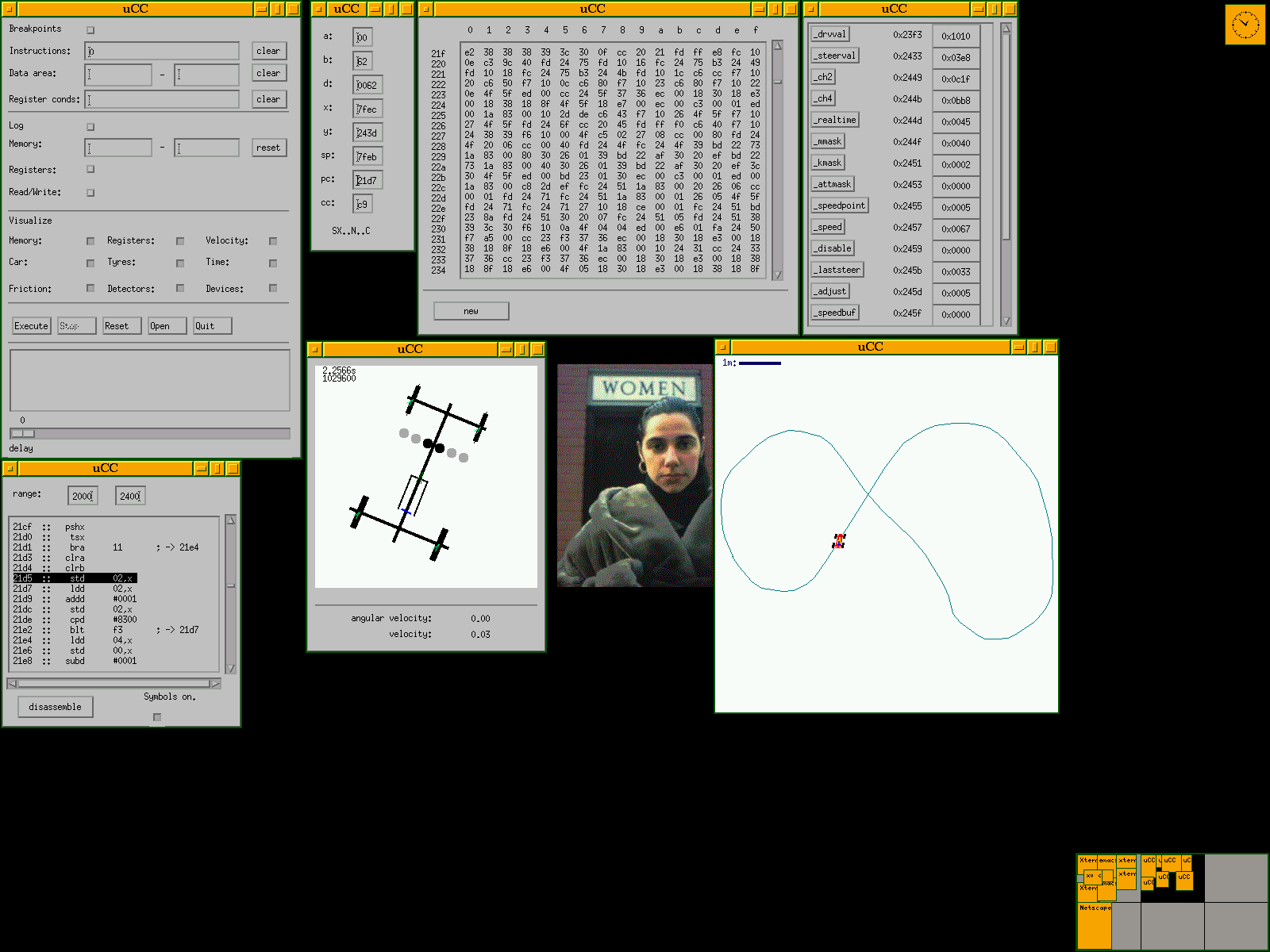Select the _steerval symbol entry
1270x952 pixels.
point(833,56)
